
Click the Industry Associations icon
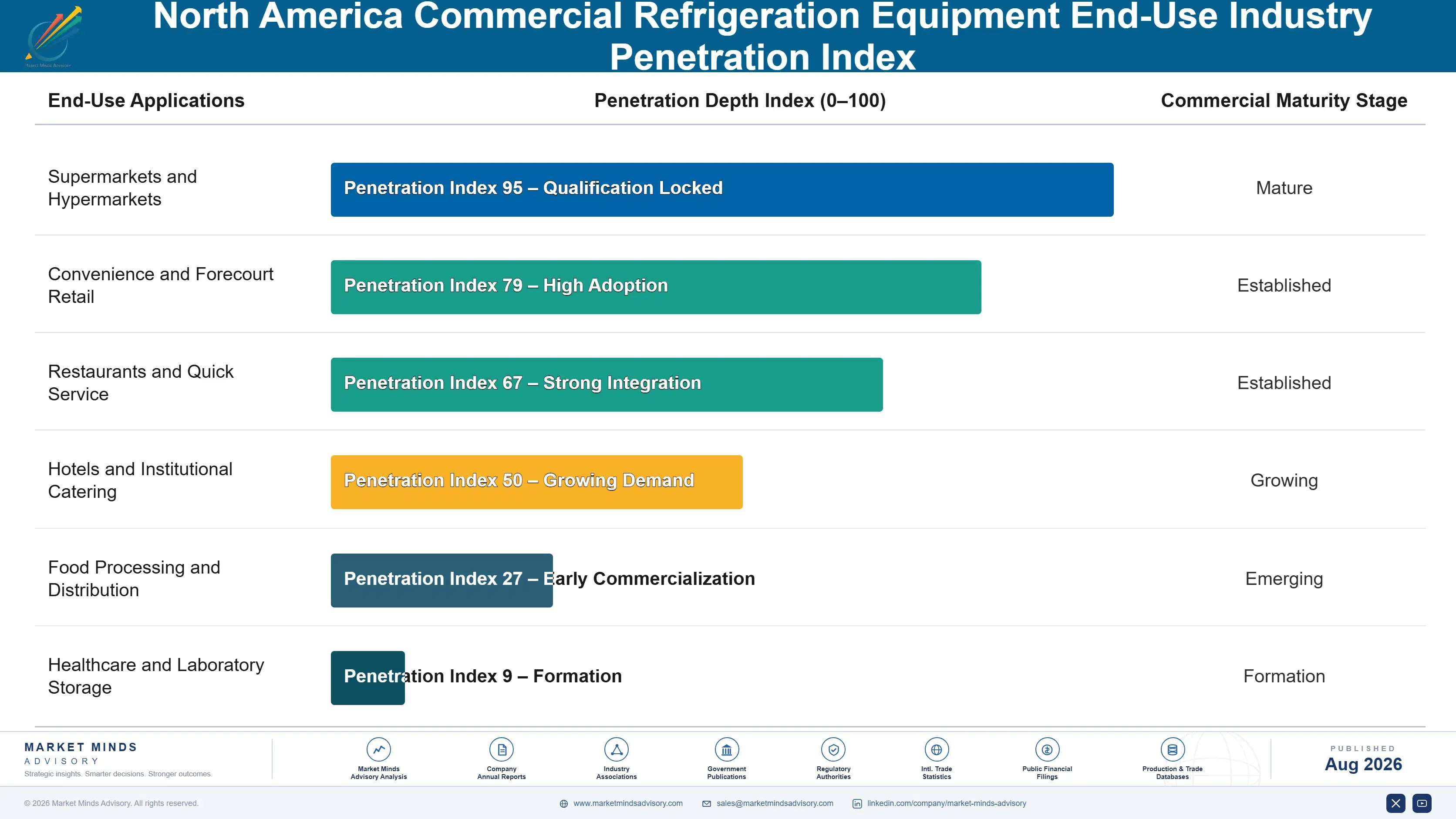point(617,749)
